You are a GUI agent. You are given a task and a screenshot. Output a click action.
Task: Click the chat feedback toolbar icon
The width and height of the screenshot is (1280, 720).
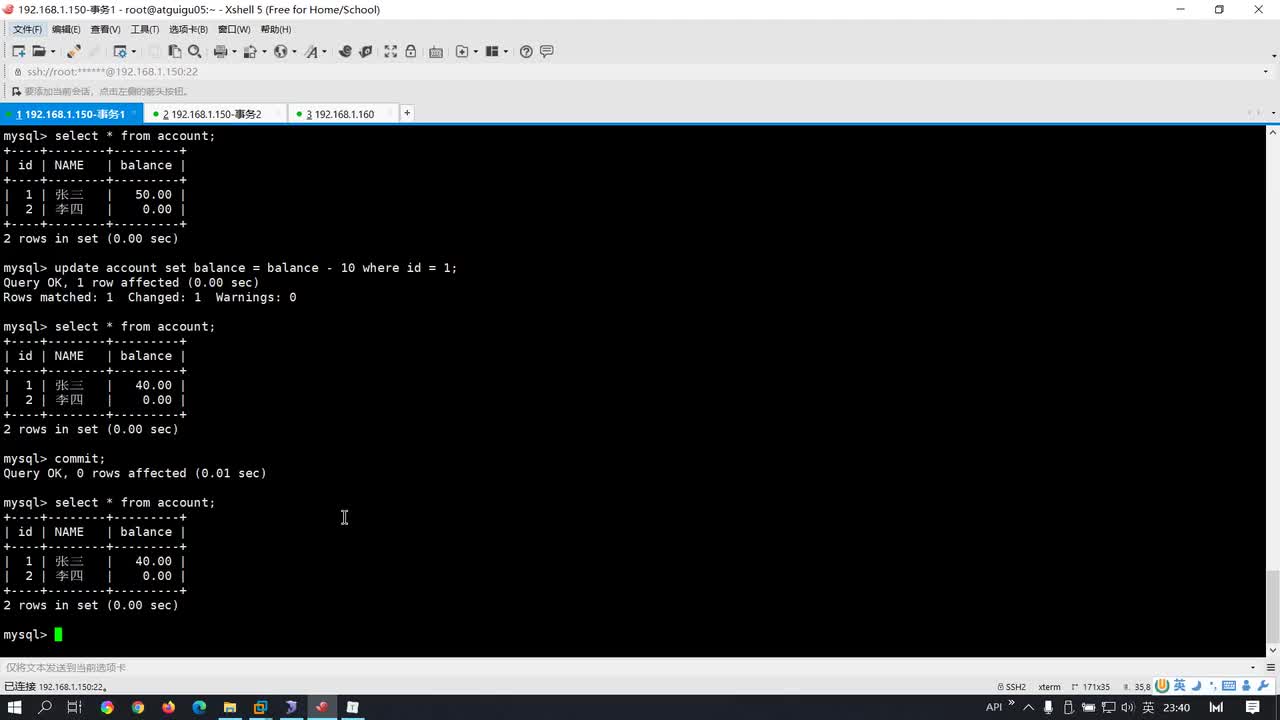tap(547, 51)
